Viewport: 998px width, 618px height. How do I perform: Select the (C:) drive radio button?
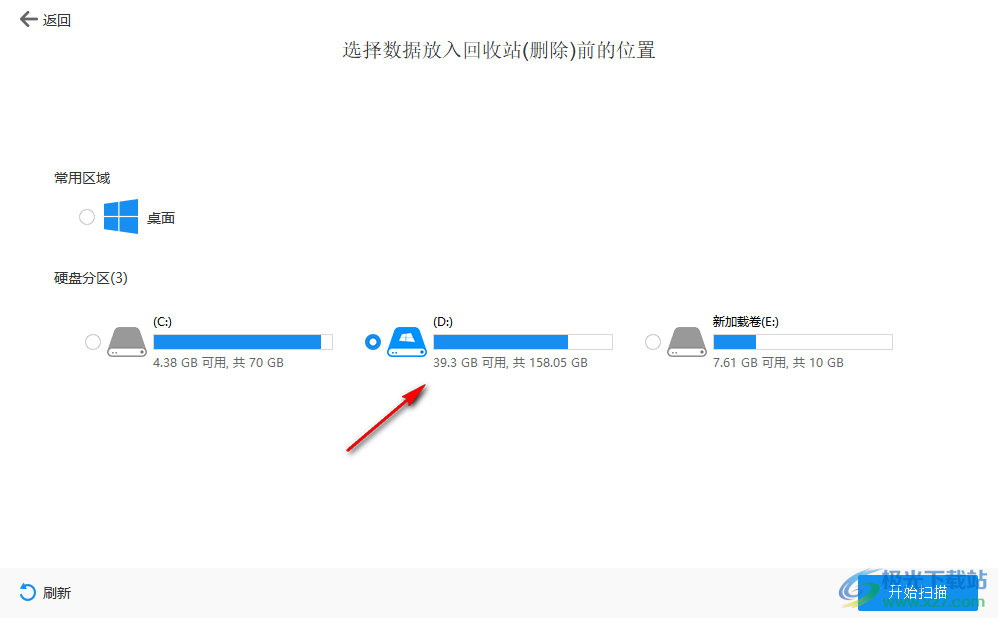93,341
